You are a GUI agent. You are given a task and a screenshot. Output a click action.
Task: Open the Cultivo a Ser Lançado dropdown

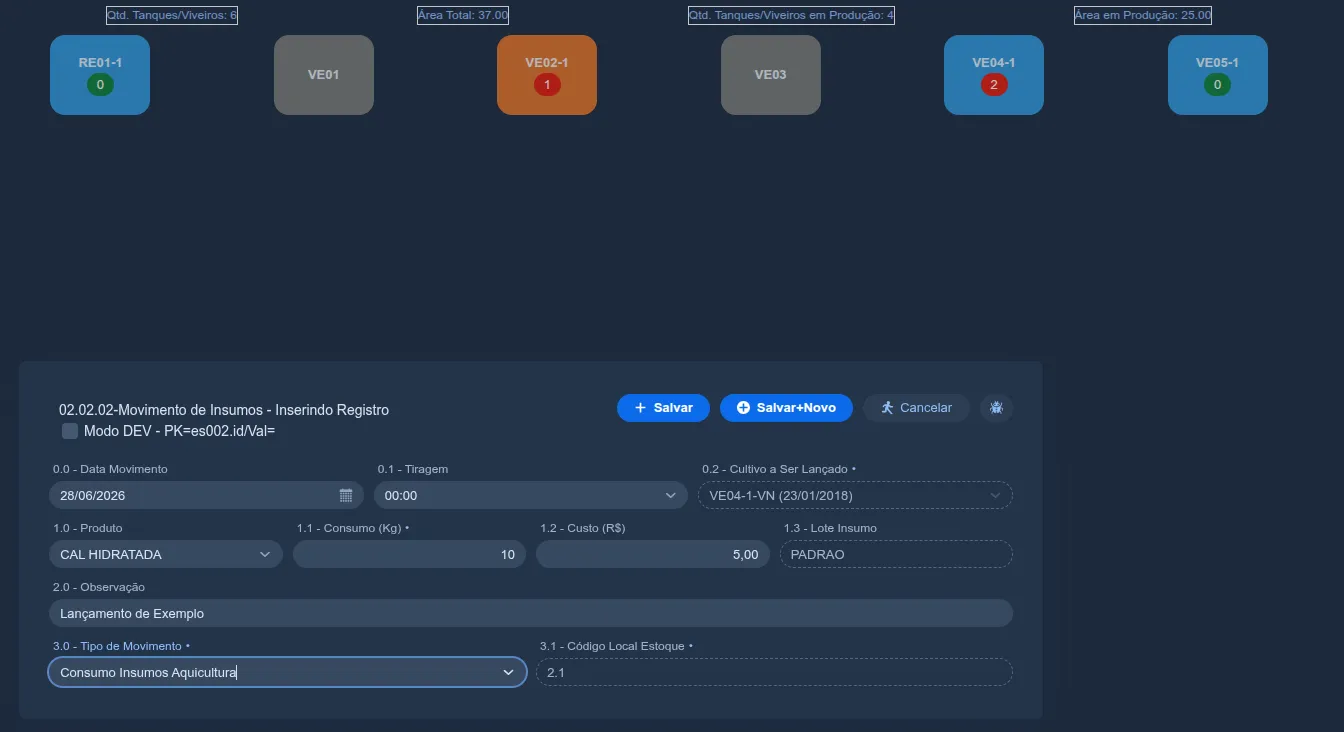coord(855,495)
